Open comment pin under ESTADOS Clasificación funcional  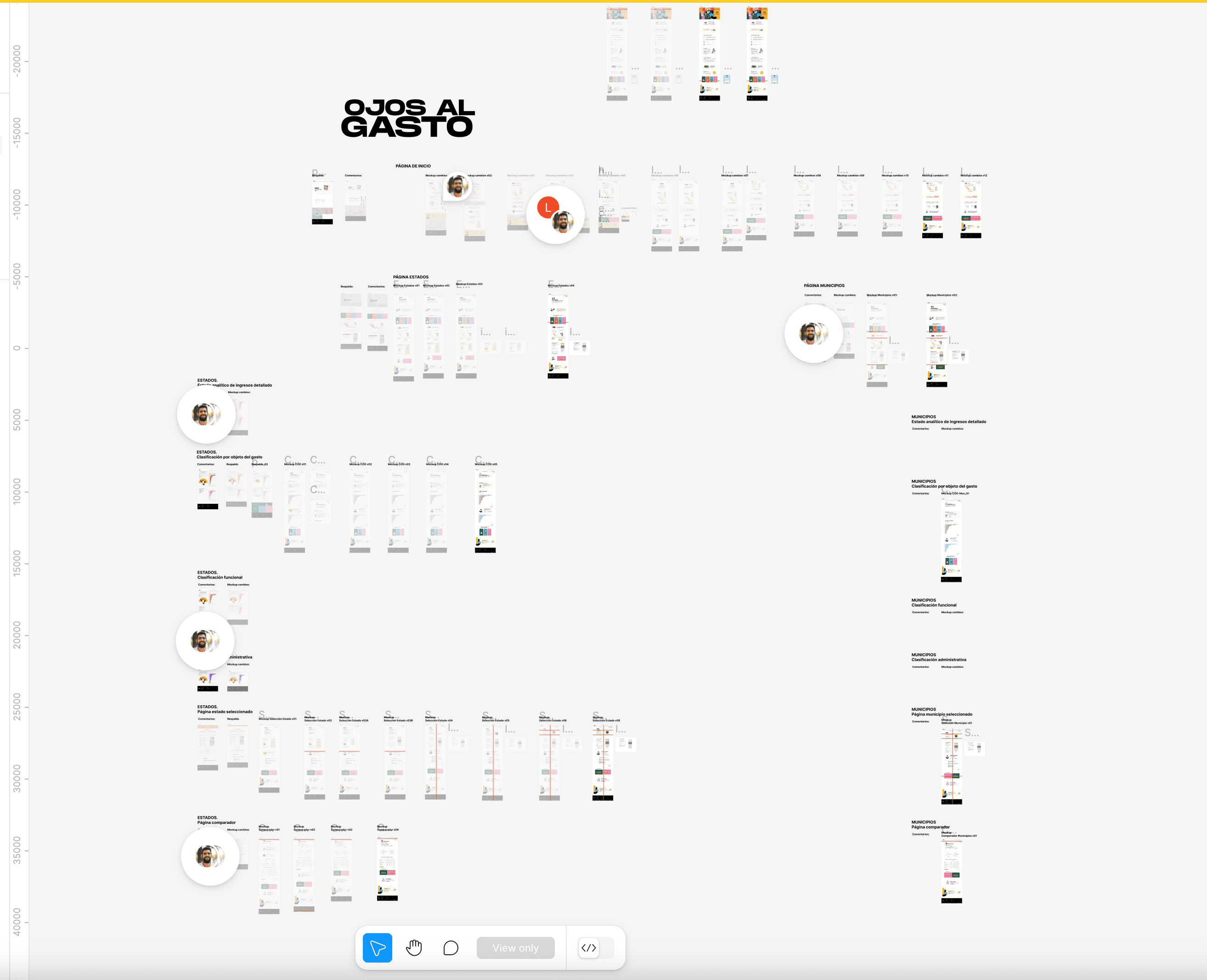[x=205, y=641]
